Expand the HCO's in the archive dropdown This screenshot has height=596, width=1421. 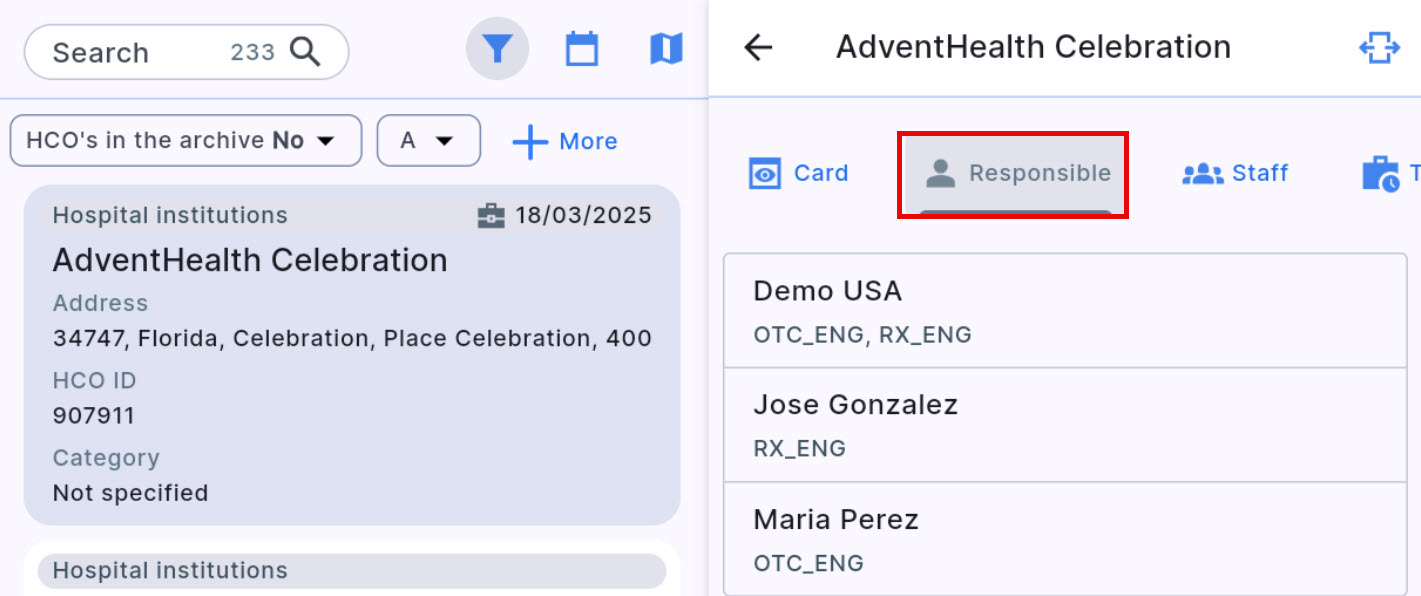185,141
